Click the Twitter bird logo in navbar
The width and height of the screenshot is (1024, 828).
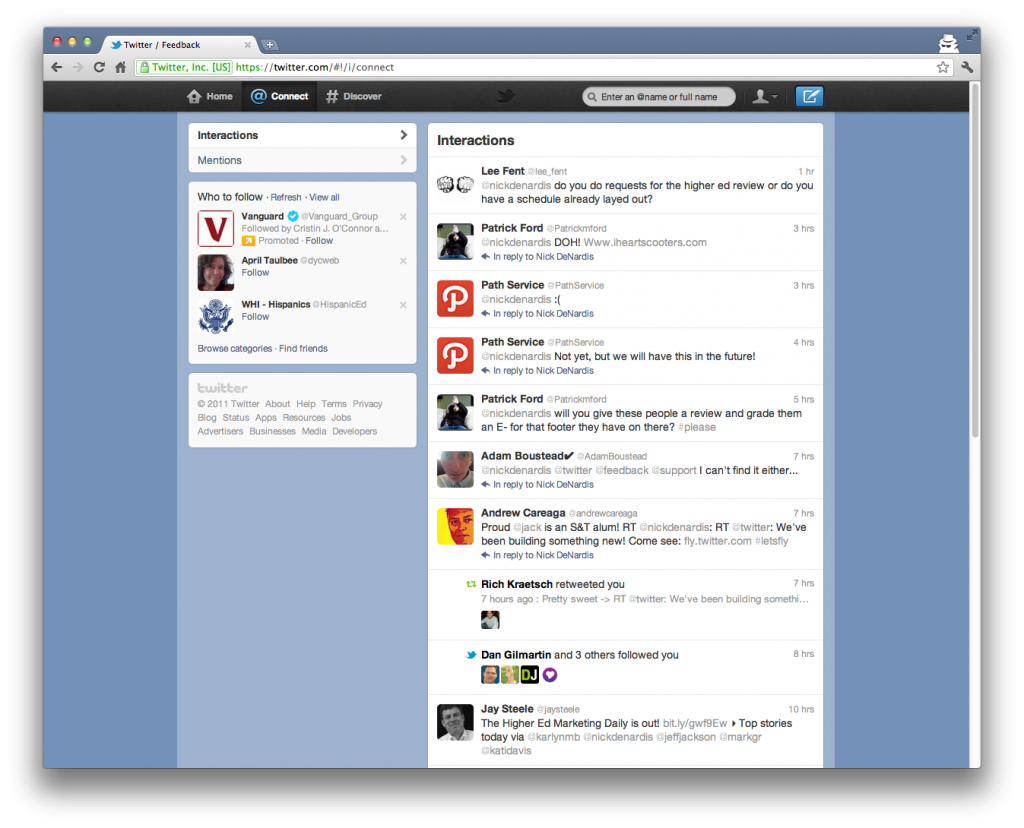[x=505, y=97]
